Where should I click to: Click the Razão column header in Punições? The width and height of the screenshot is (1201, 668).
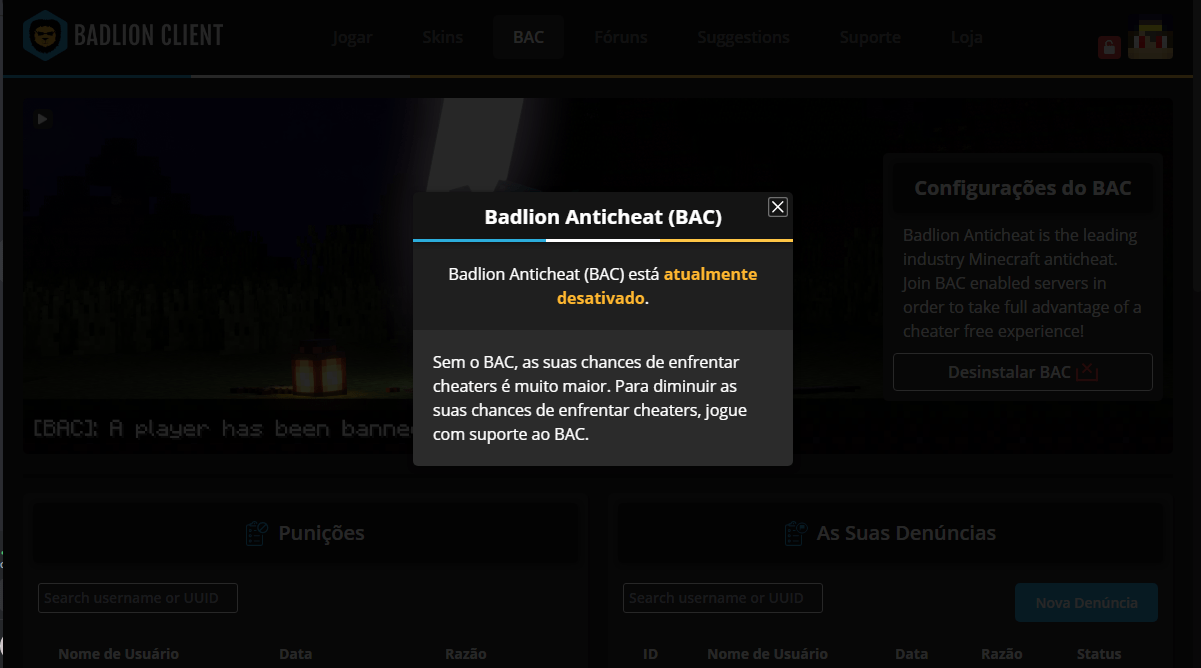pos(465,654)
